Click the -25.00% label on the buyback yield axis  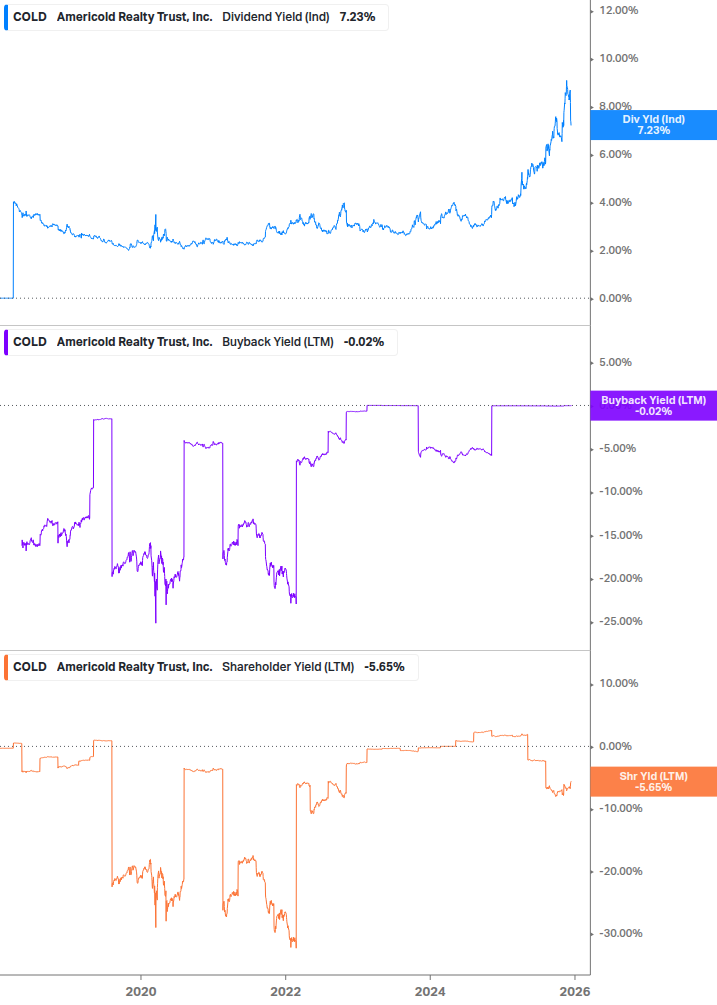(620, 622)
